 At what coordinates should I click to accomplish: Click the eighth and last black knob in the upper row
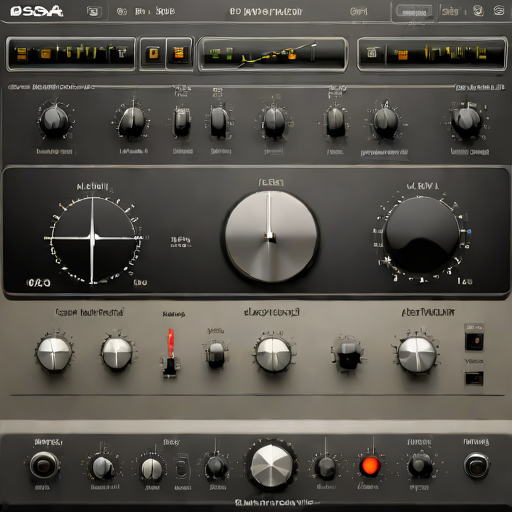click(466, 122)
